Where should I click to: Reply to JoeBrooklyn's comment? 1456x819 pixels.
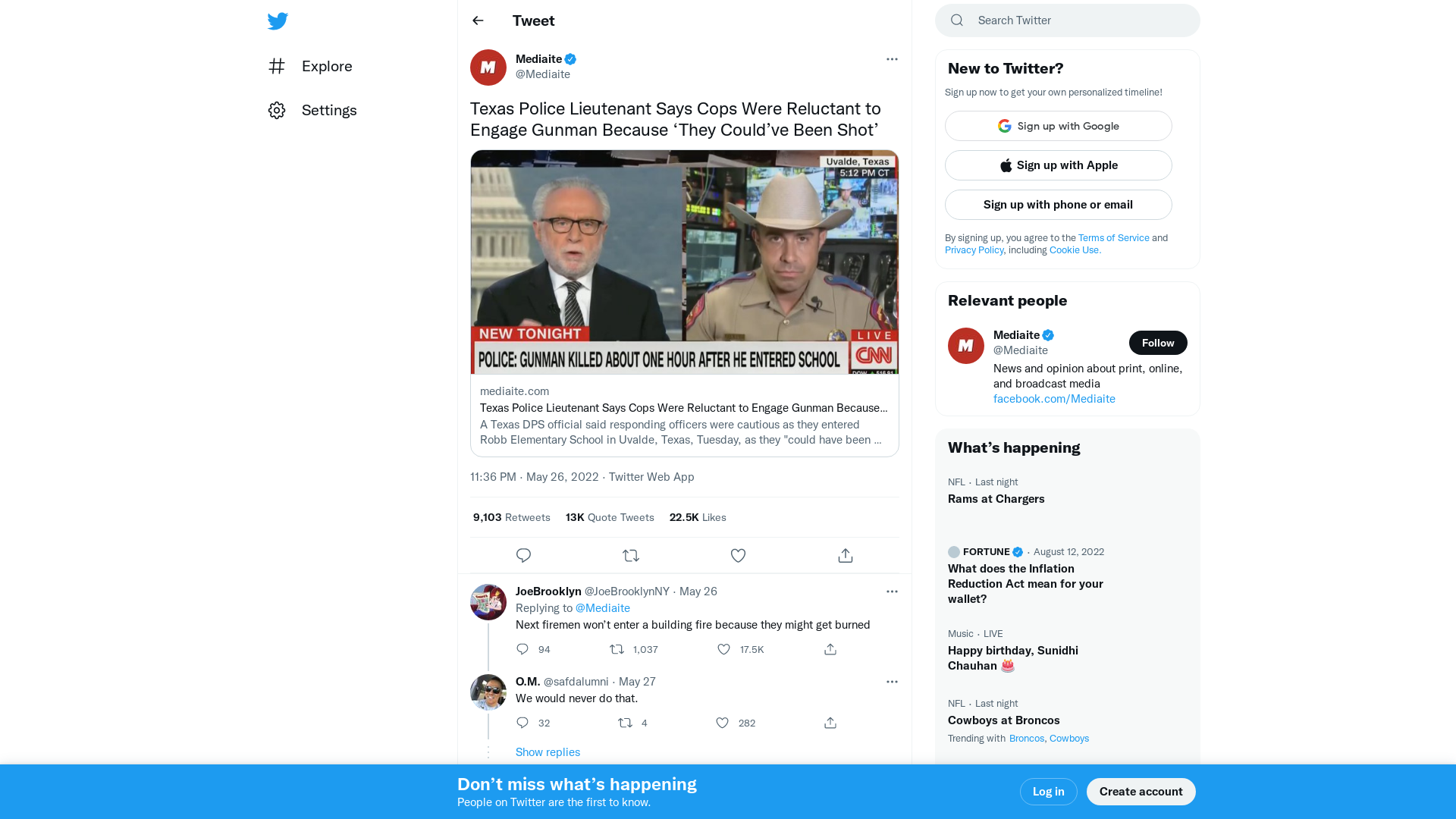click(x=522, y=649)
